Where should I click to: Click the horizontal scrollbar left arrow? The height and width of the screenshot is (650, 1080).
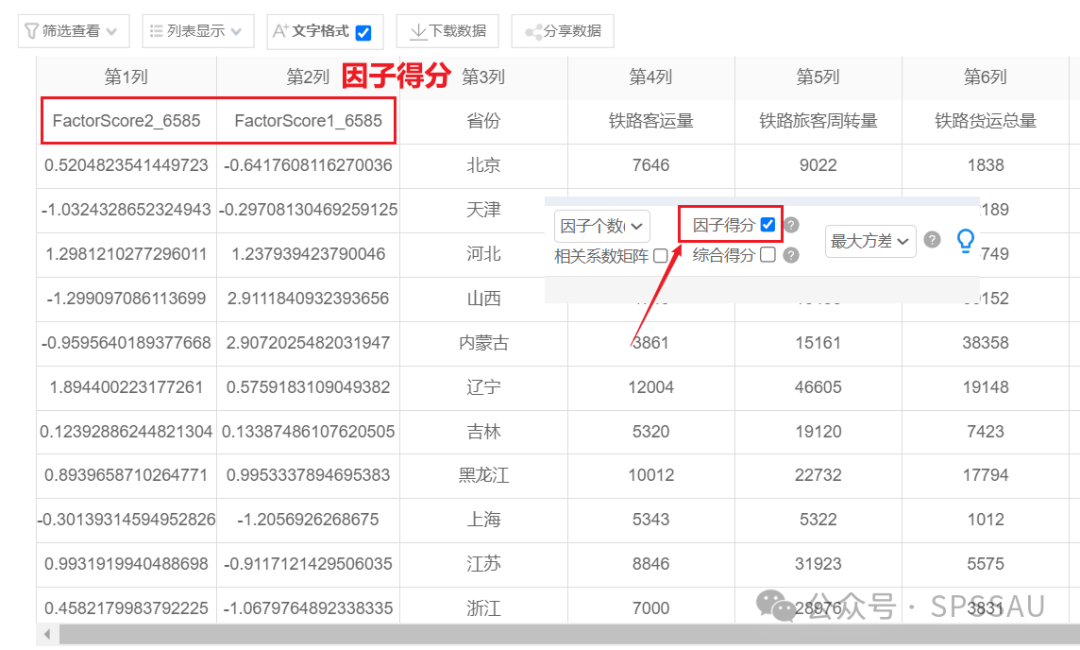pos(47,634)
